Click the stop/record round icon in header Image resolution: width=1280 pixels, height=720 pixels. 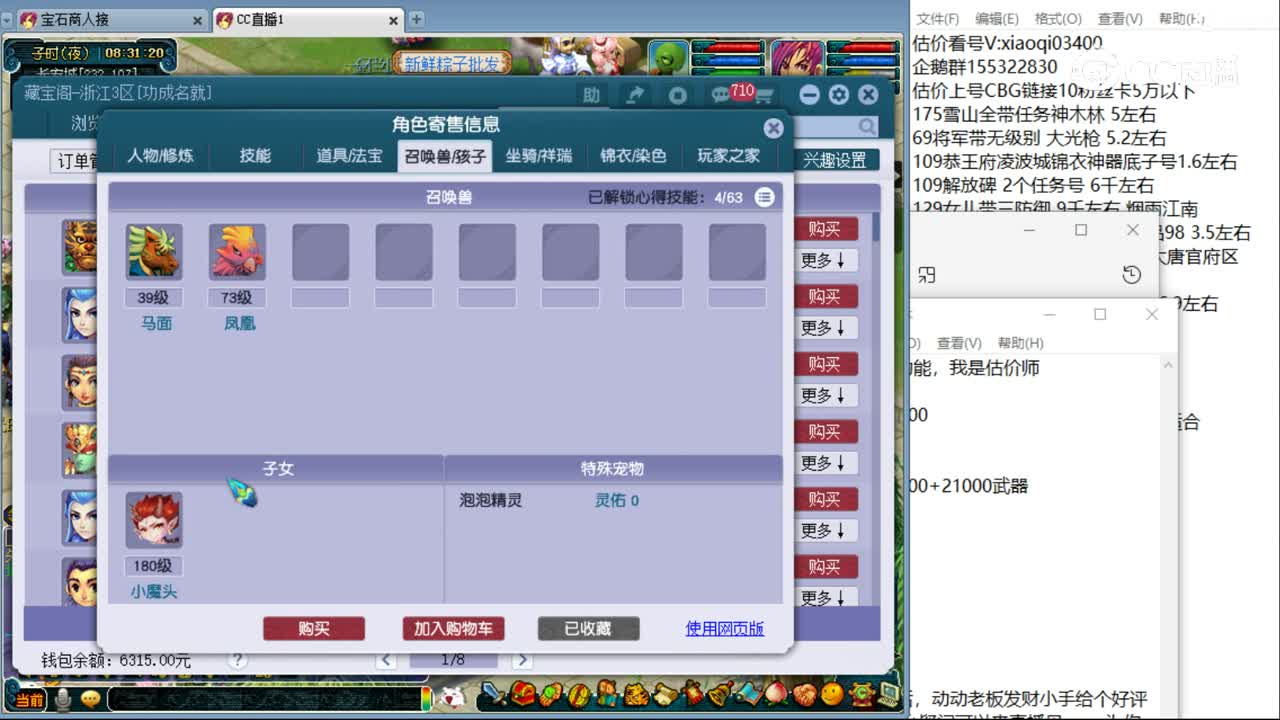click(678, 95)
